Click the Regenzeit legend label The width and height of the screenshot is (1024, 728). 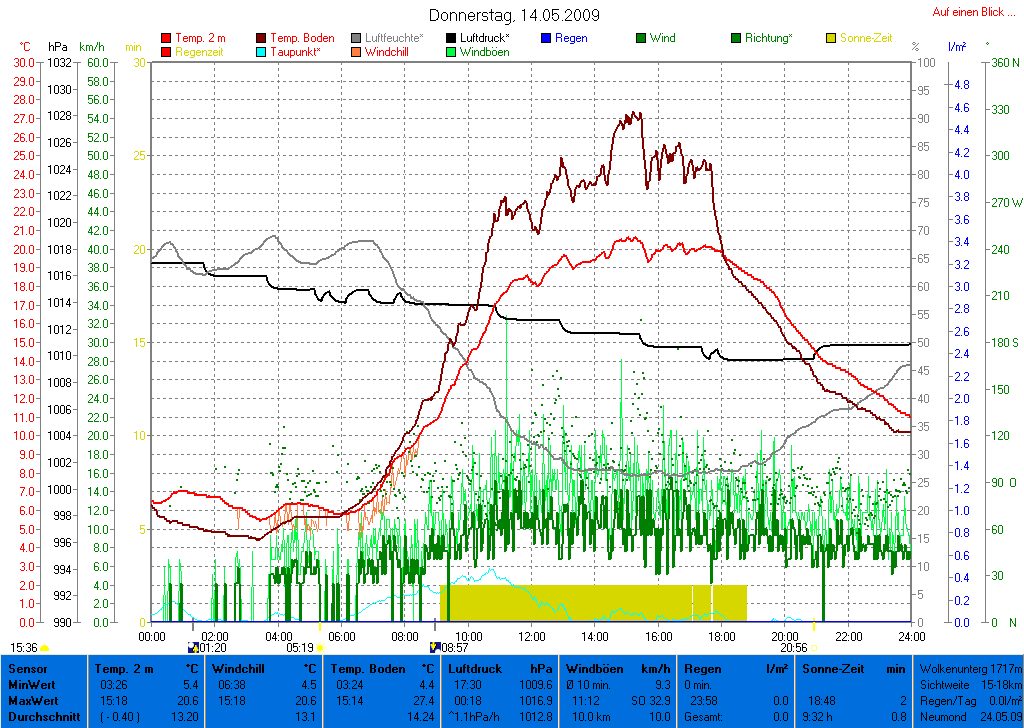point(200,52)
